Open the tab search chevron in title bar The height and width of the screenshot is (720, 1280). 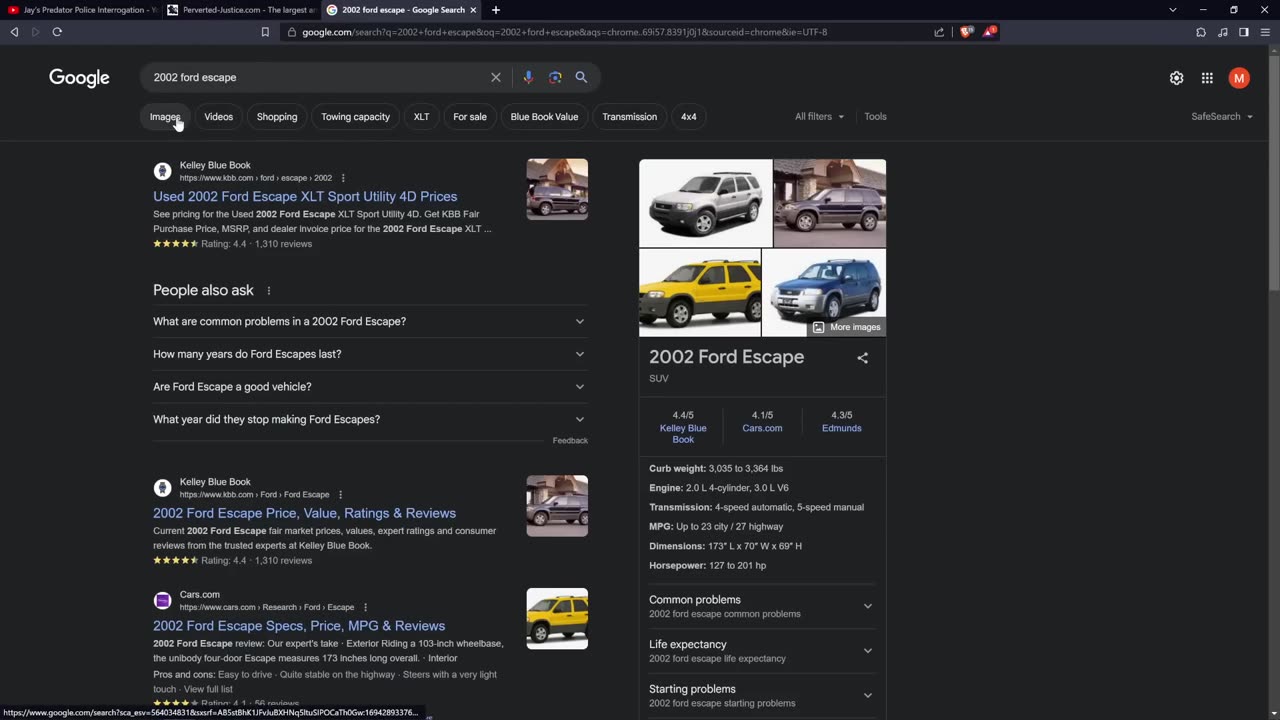(x=1173, y=10)
